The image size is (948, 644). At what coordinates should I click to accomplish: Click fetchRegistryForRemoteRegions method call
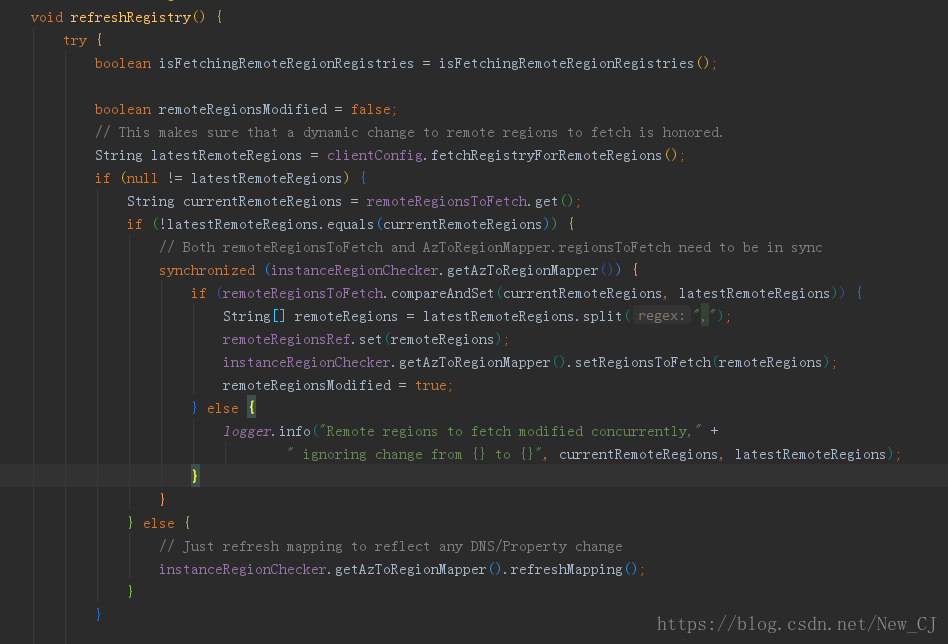(x=546, y=155)
